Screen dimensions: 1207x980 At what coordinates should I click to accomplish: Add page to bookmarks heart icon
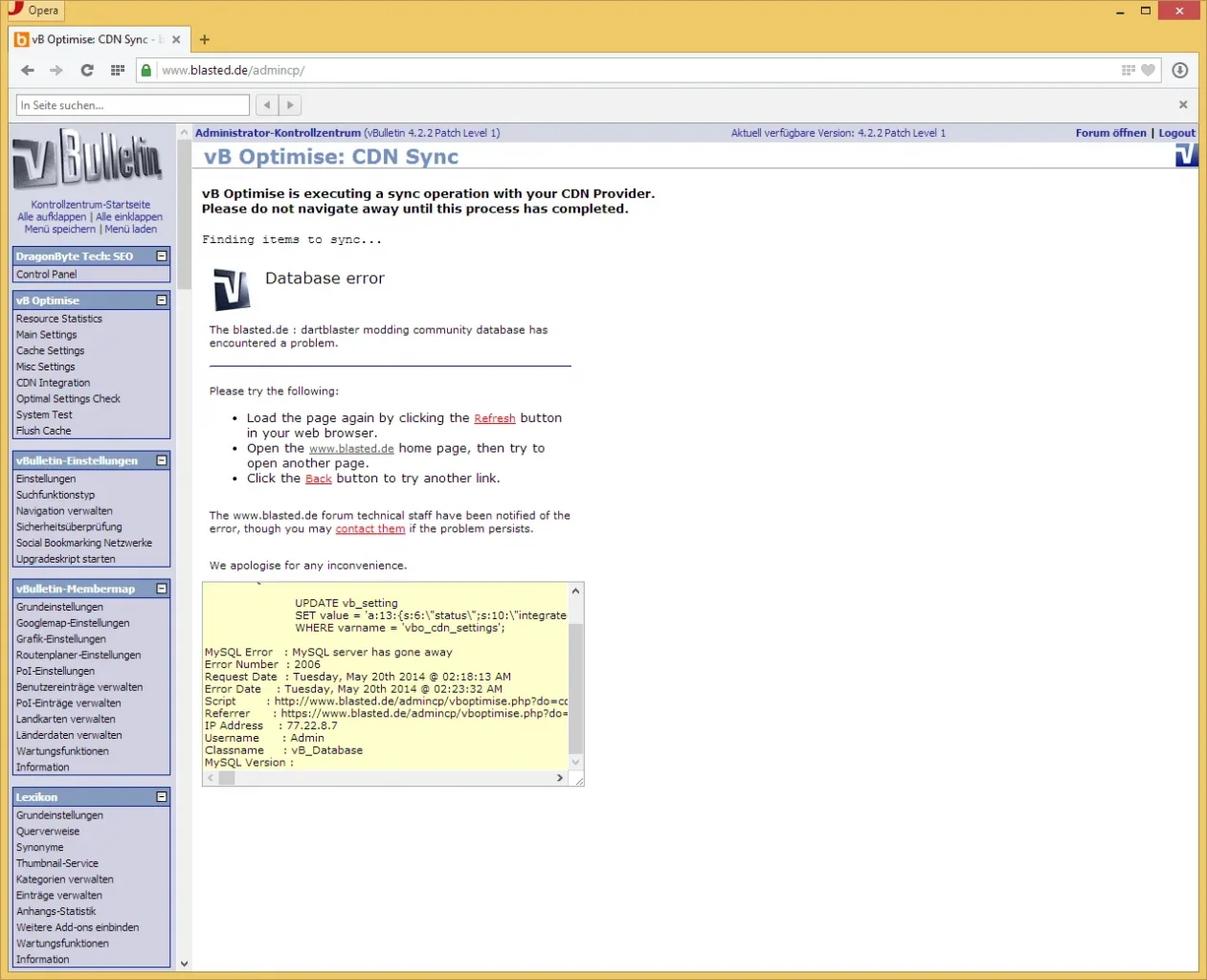click(x=1148, y=70)
